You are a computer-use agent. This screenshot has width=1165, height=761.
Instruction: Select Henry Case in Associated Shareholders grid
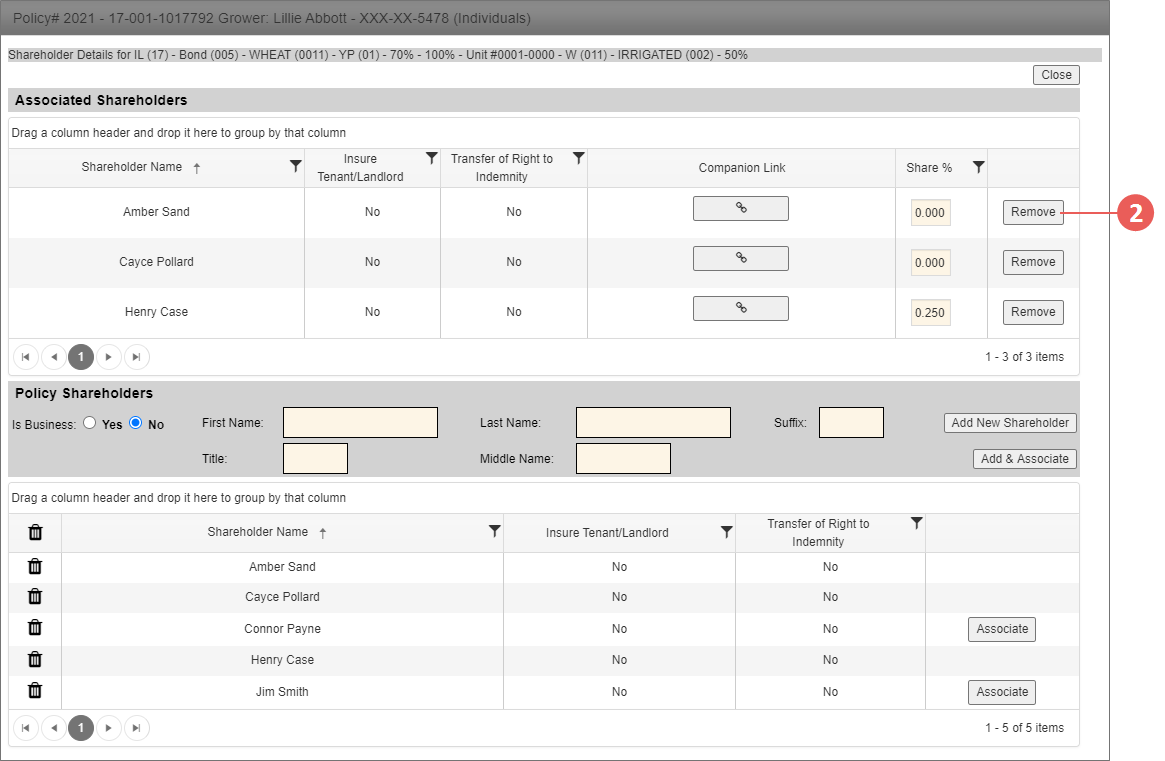tap(156, 312)
